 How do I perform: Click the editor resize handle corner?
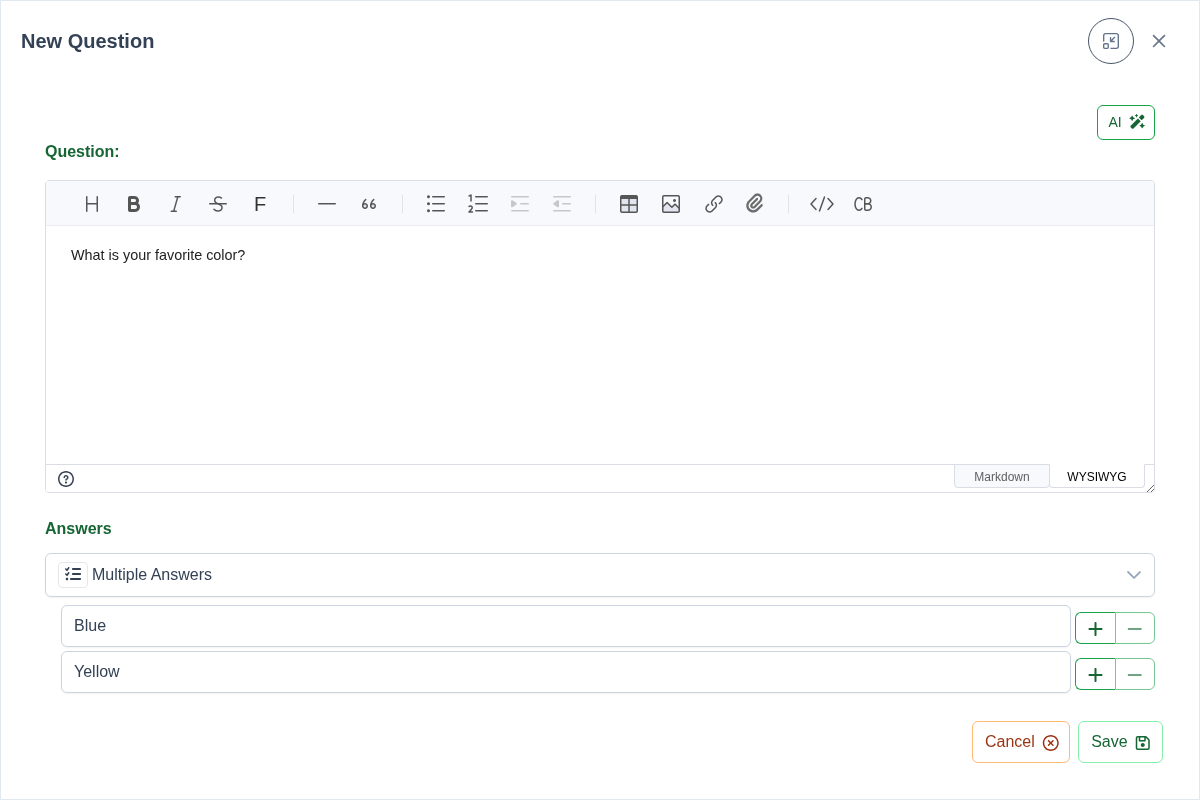pyautogui.click(x=1150, y=488)
